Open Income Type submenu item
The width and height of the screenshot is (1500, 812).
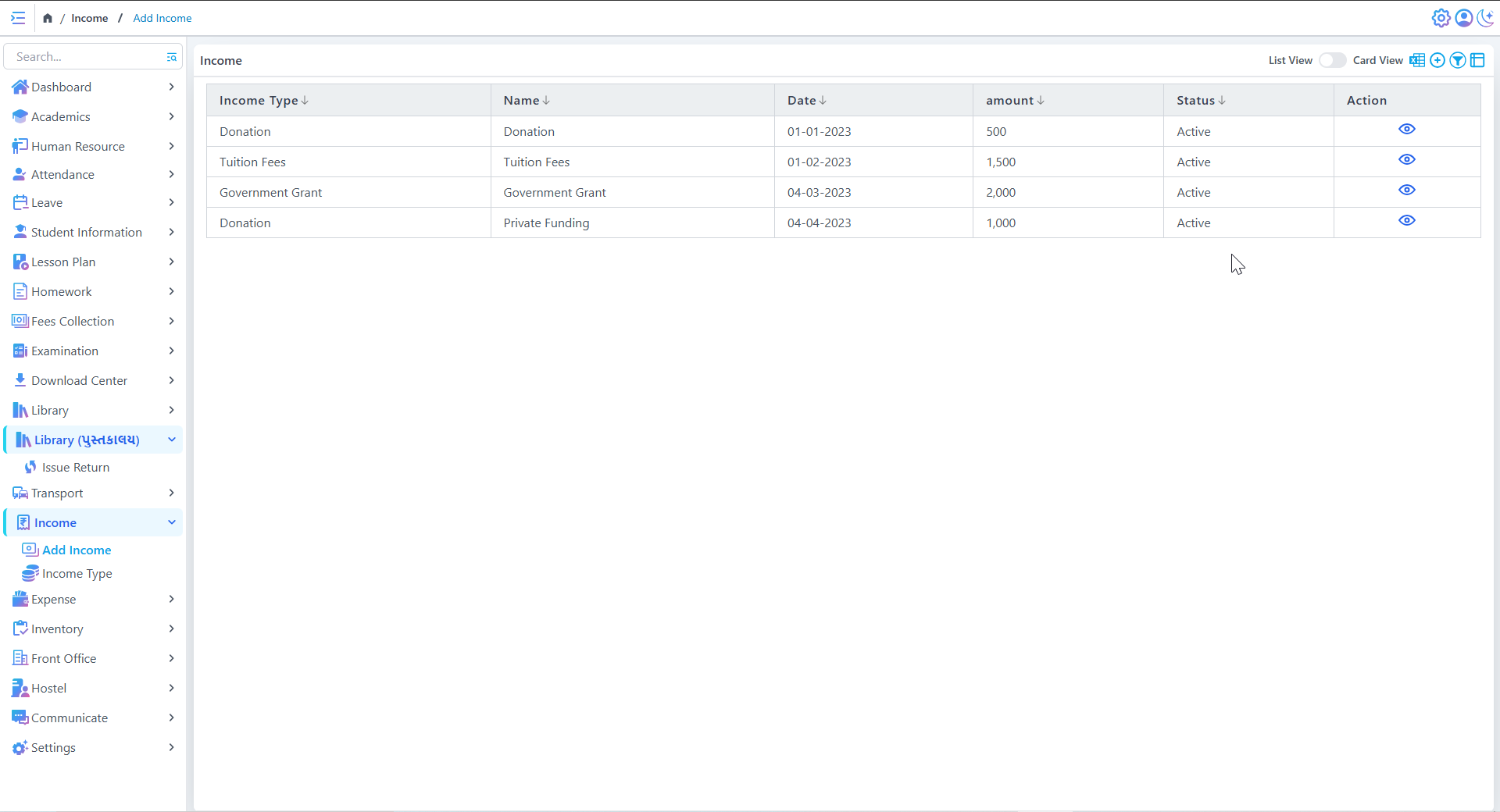click(x=77, y=574)
